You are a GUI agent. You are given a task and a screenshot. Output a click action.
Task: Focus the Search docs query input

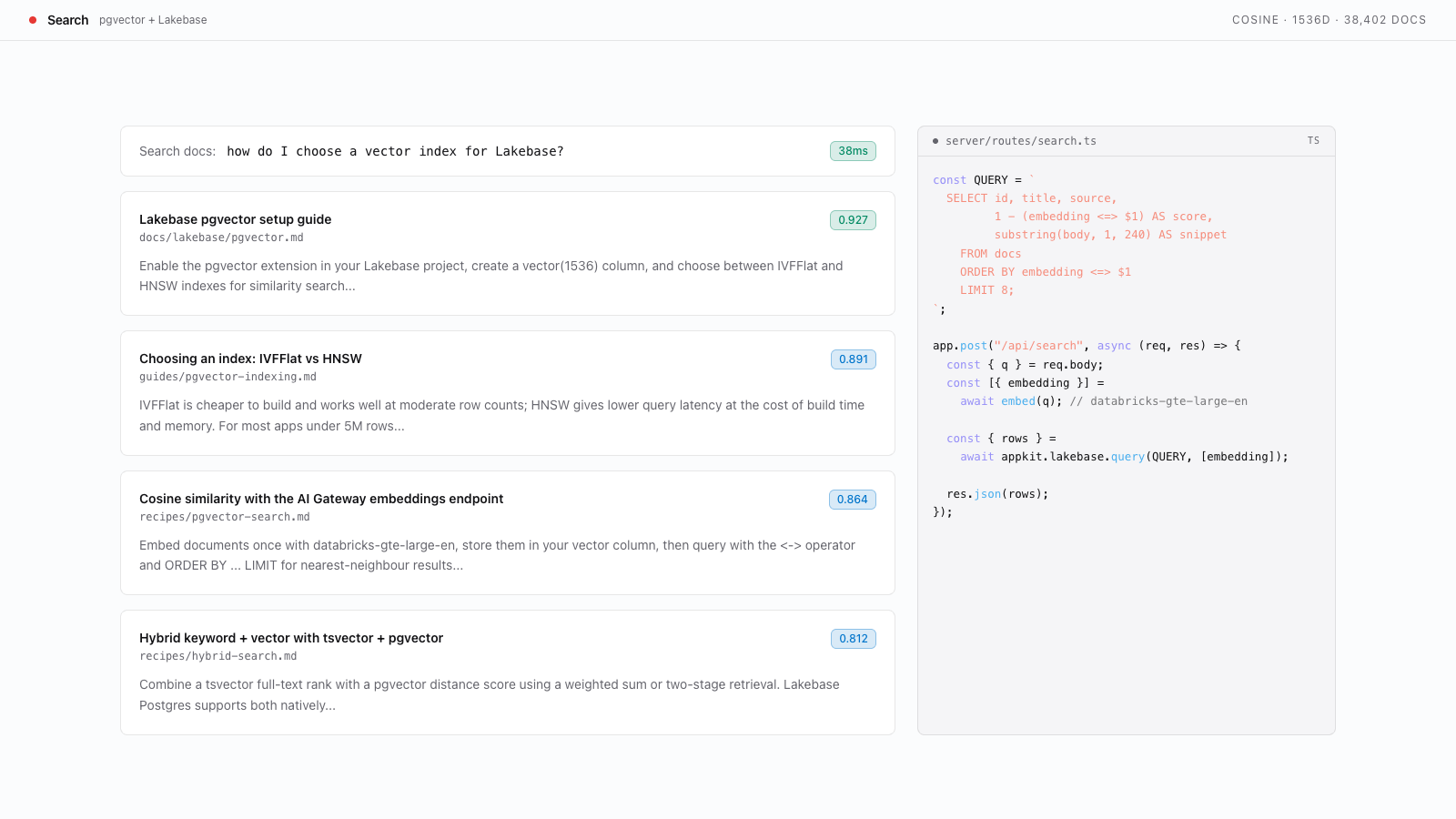[508, 151]
